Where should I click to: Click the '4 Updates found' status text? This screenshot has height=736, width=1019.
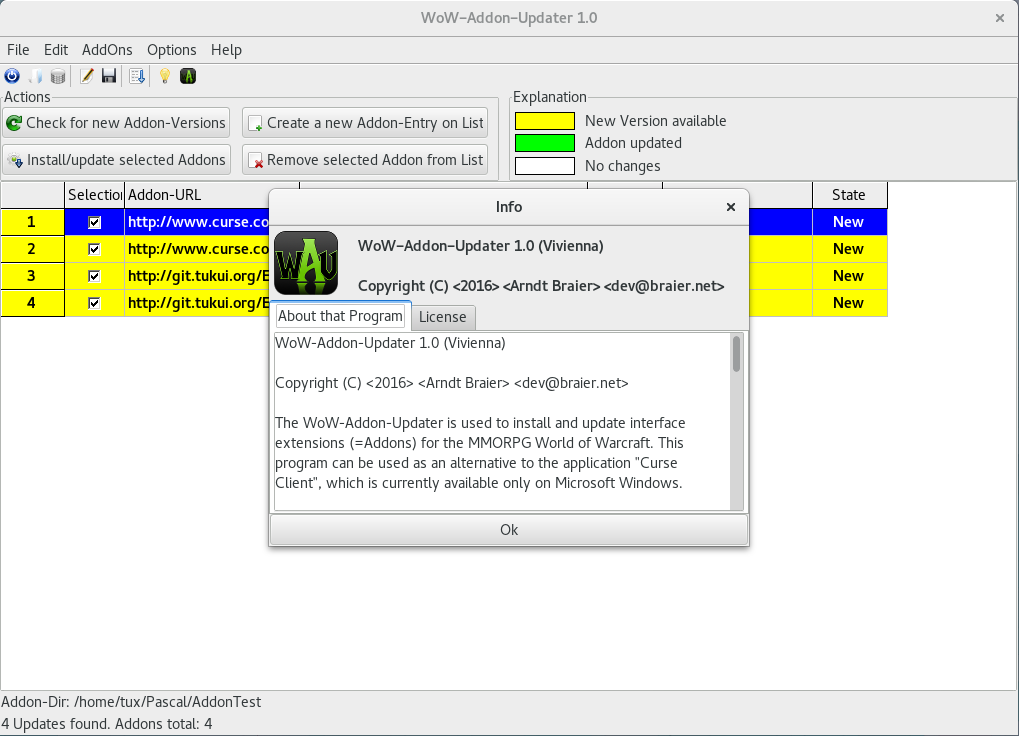56,724
